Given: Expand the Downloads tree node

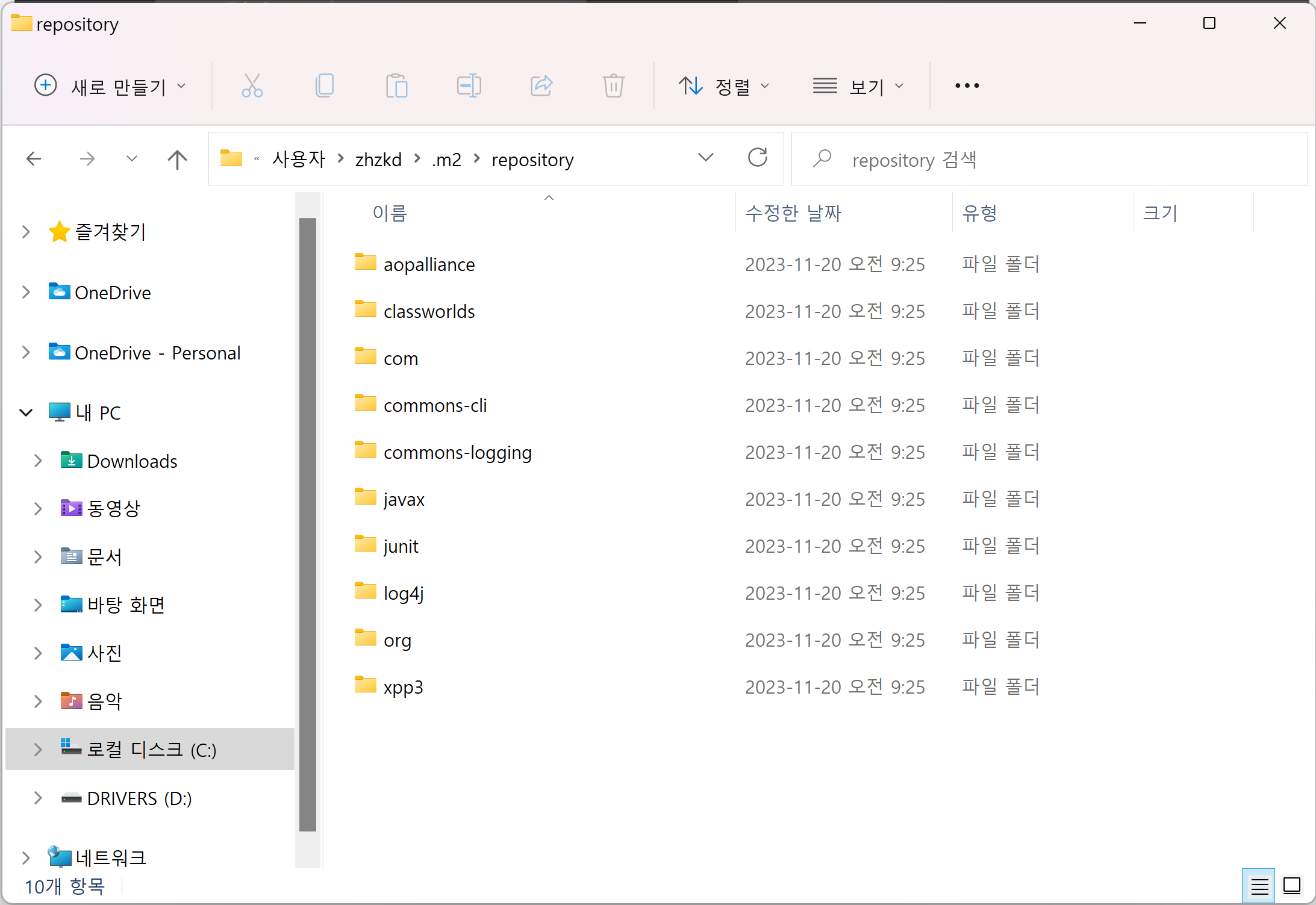Looking at the screenshot, I should coord(38,461).
